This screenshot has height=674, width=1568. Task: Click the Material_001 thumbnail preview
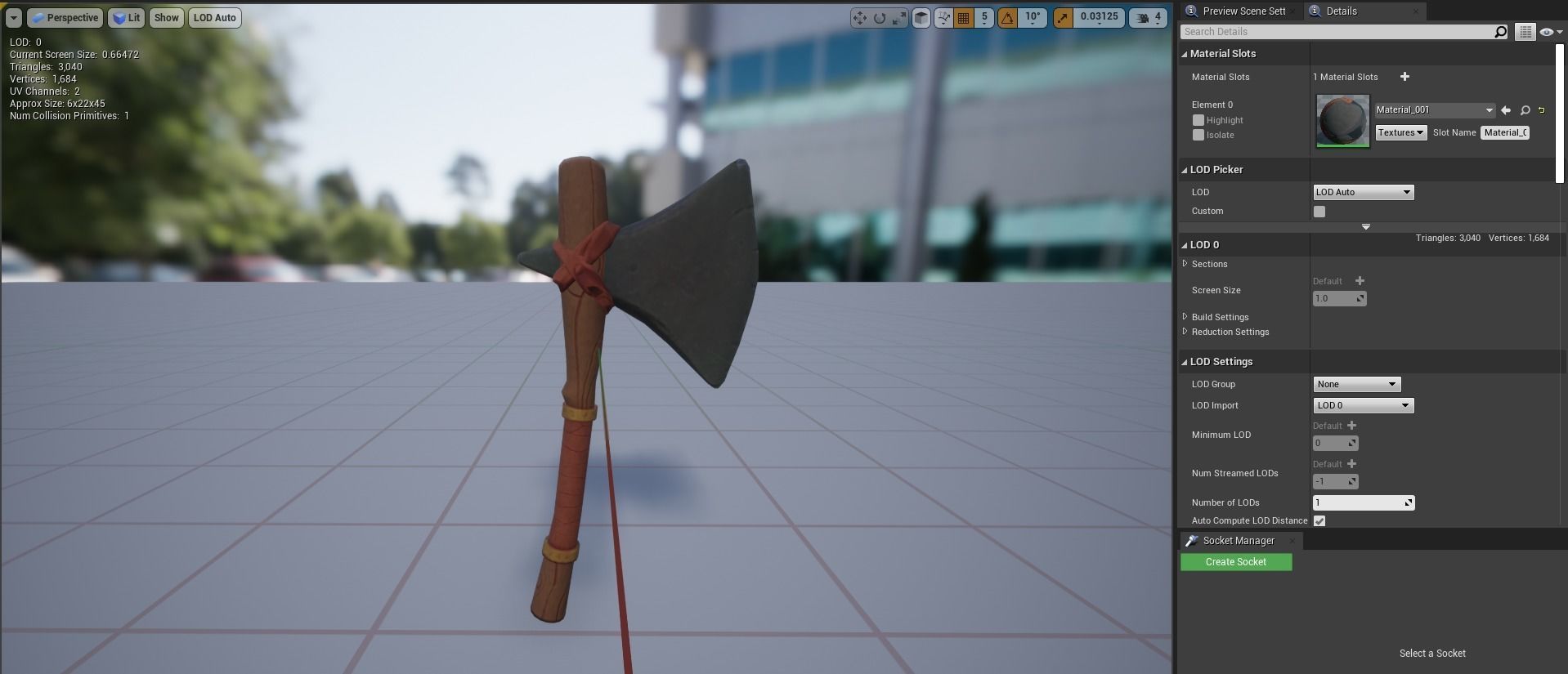coord(1342,121)
